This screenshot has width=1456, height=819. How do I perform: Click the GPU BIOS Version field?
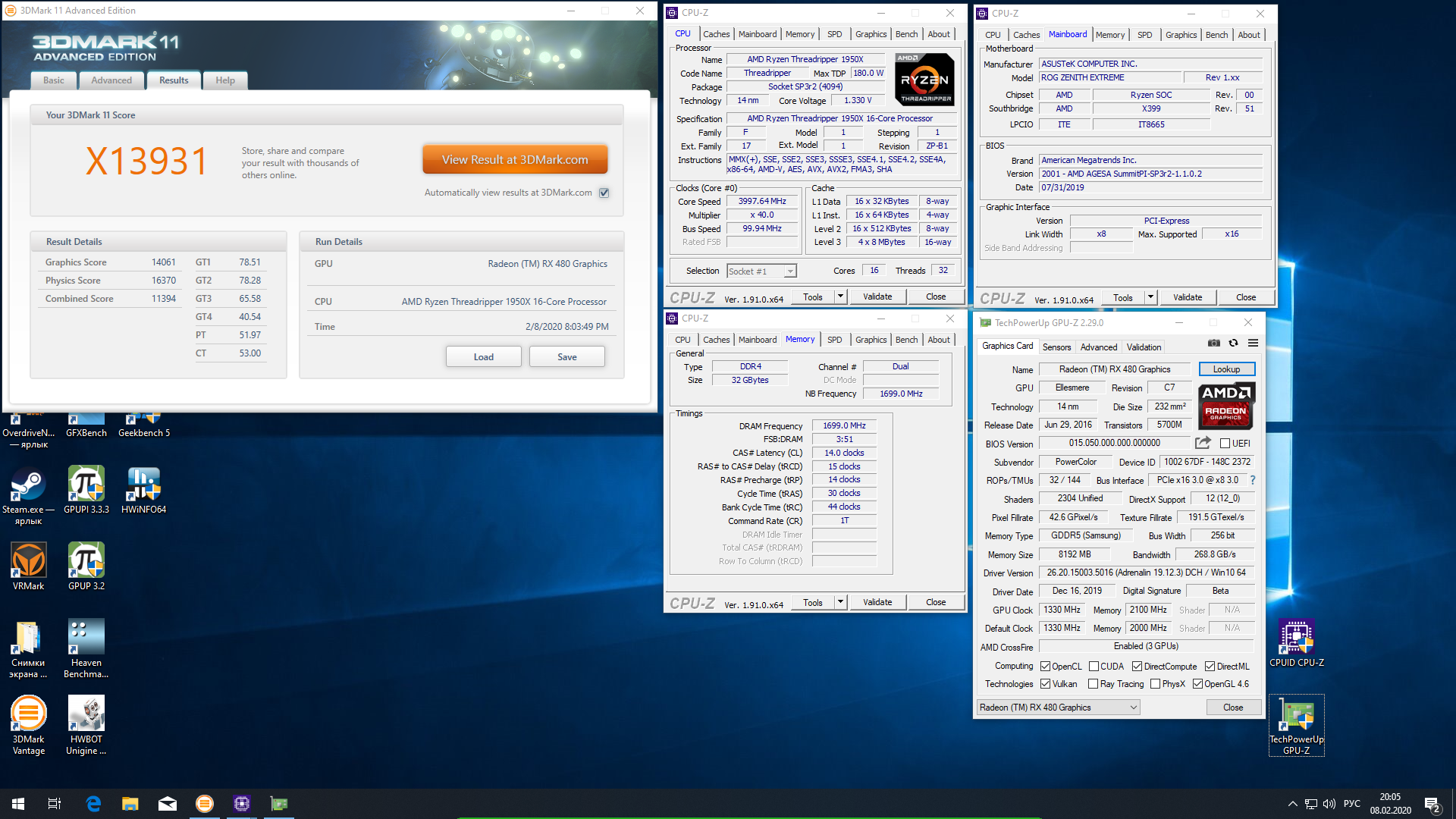tap(1114, 444)
